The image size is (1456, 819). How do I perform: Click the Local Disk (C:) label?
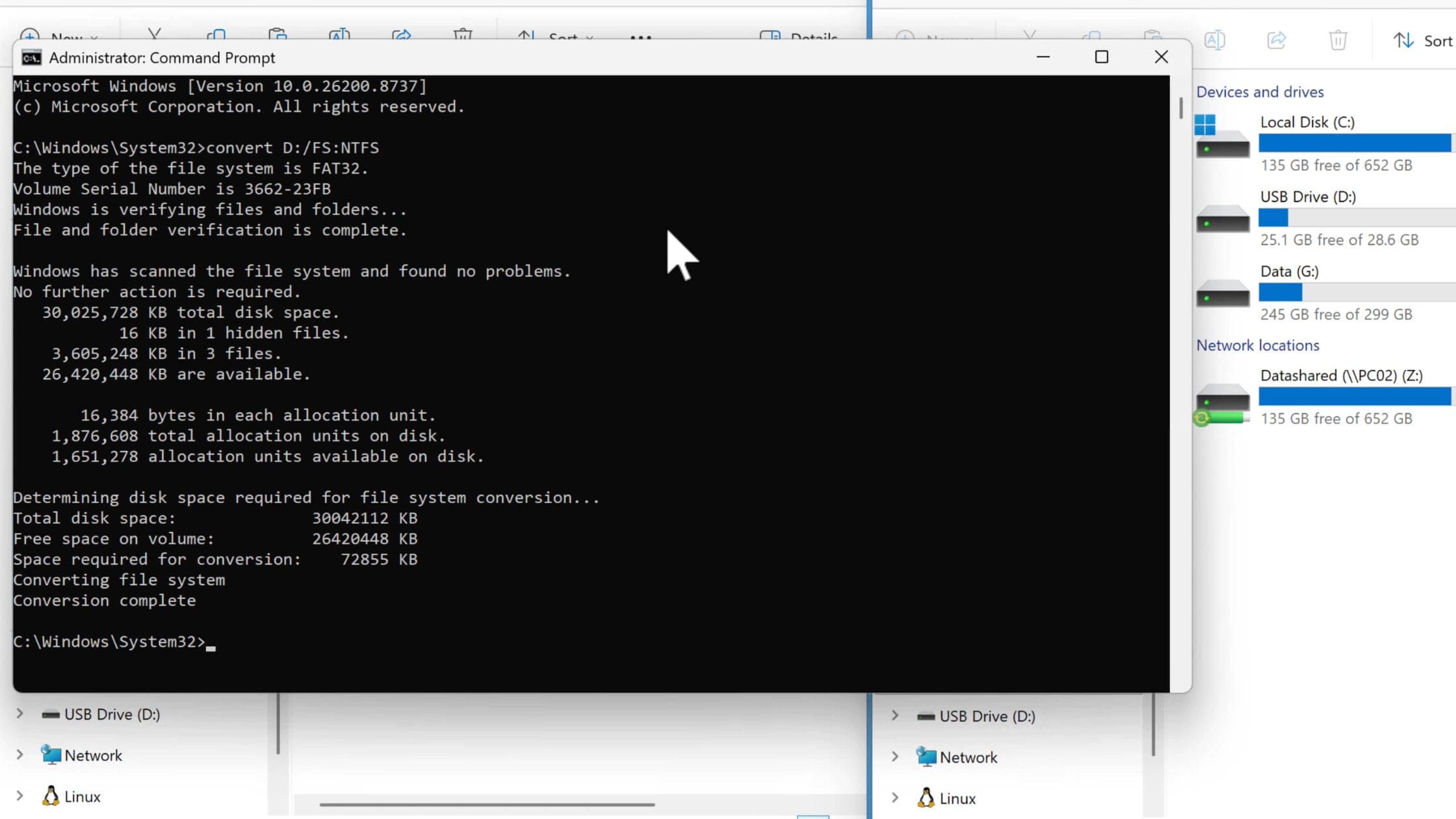point(1307,122)
